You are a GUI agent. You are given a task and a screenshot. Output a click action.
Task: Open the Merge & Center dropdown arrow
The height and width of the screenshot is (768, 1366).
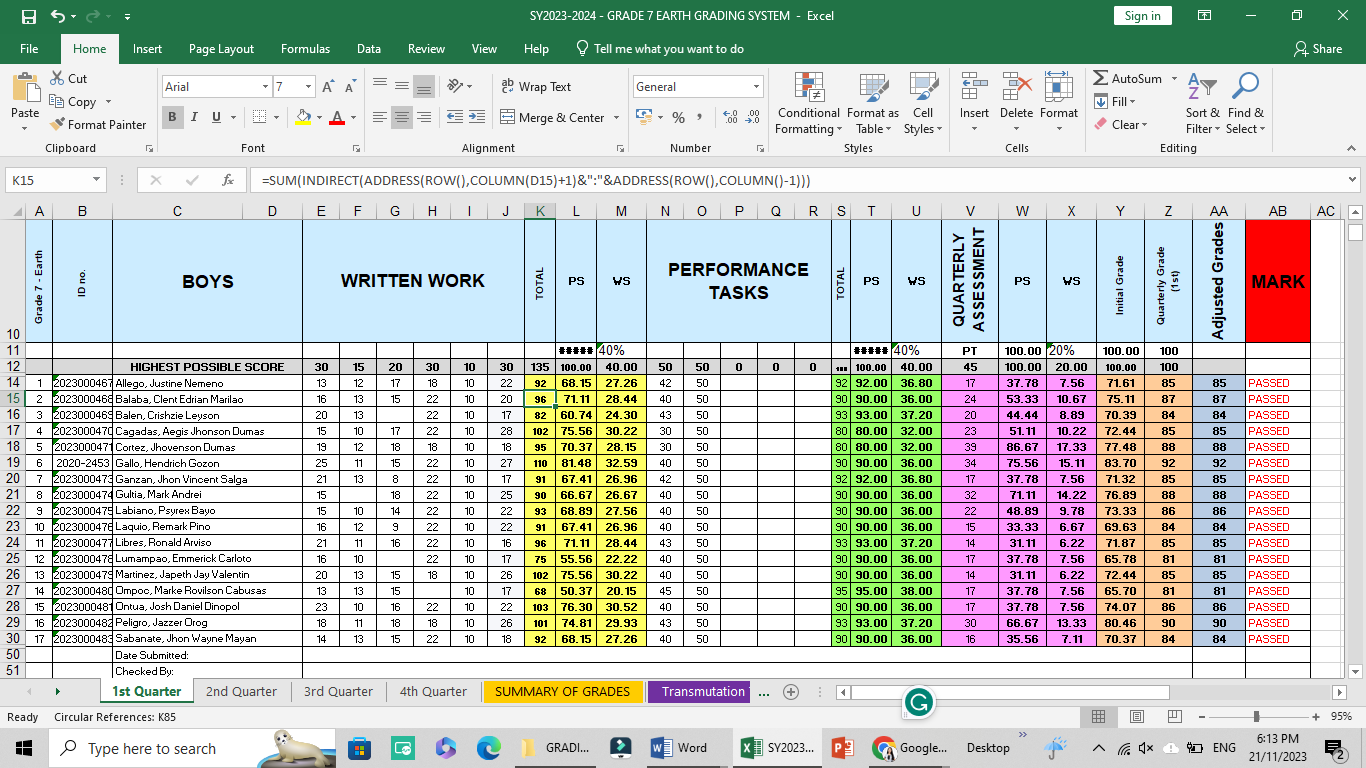click(616, 118)
